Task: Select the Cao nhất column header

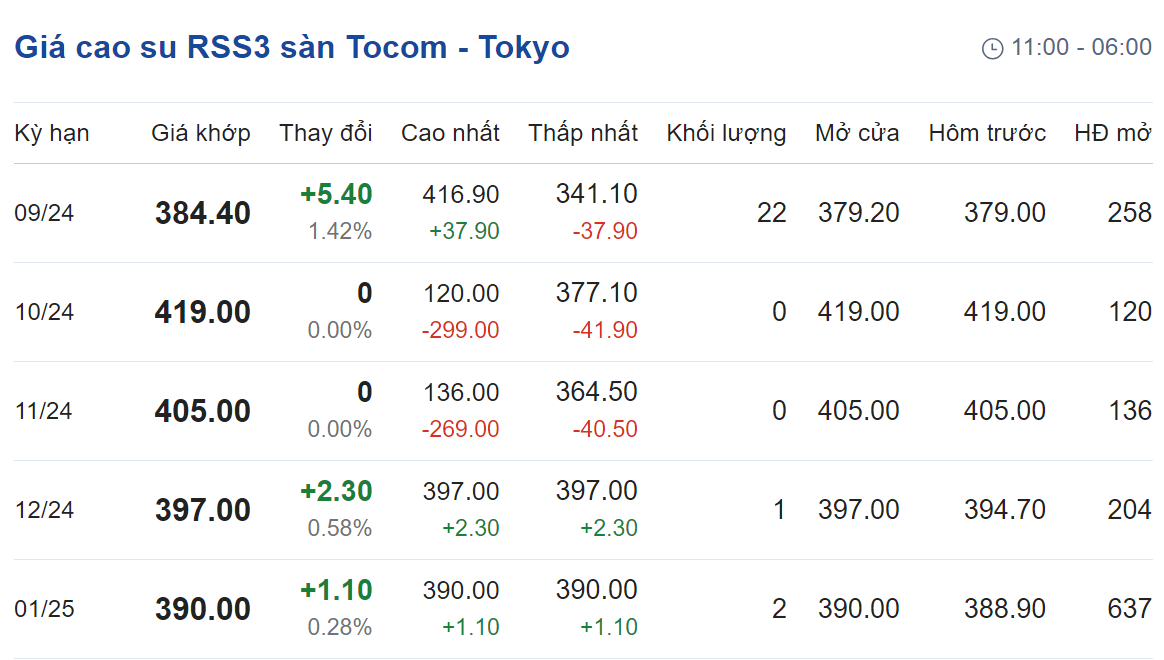Action: pos(450,133)
